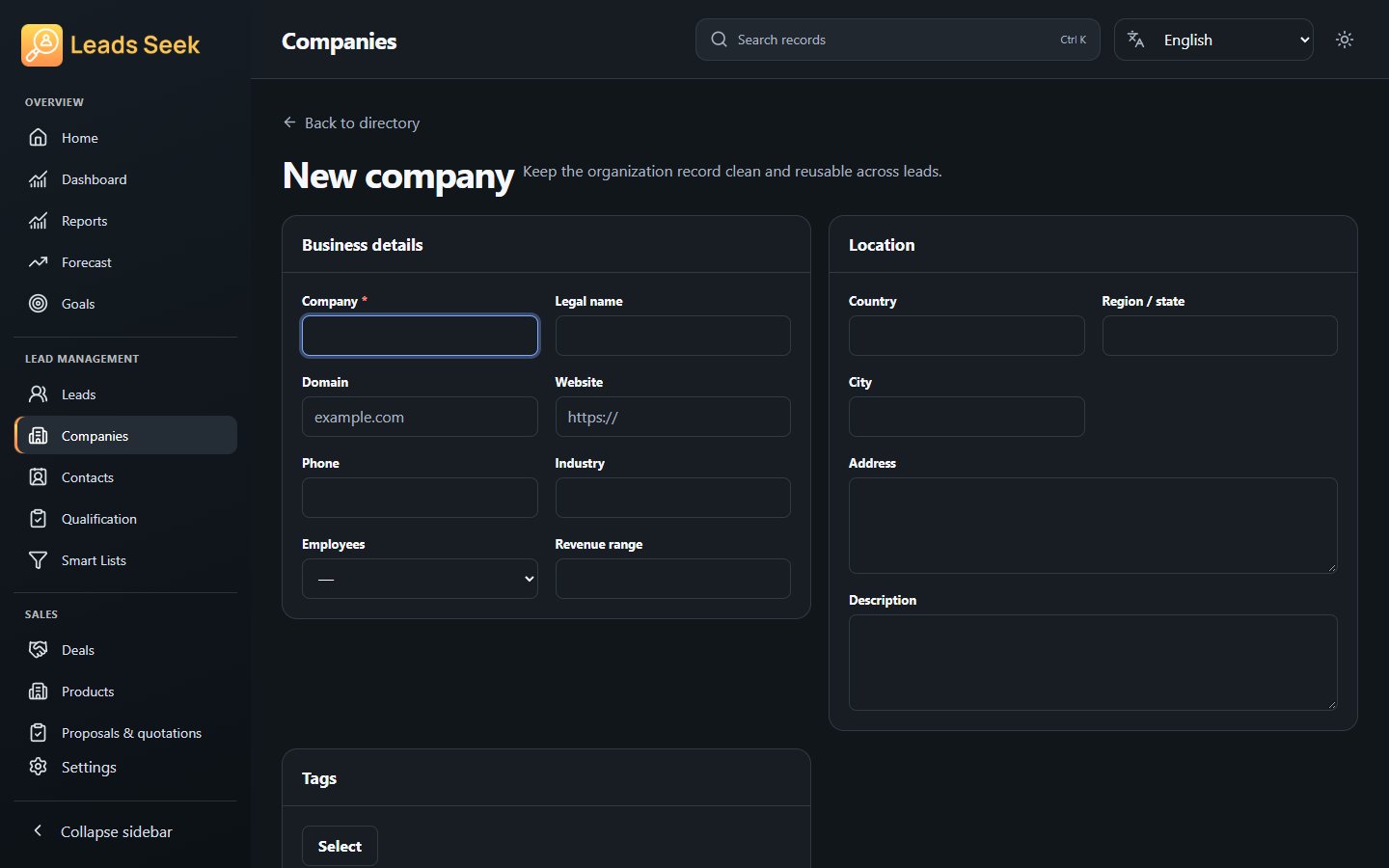This screenshot has height=868, width=1389.
Task: Click the Search records box
Action: [x=897, y=40]
